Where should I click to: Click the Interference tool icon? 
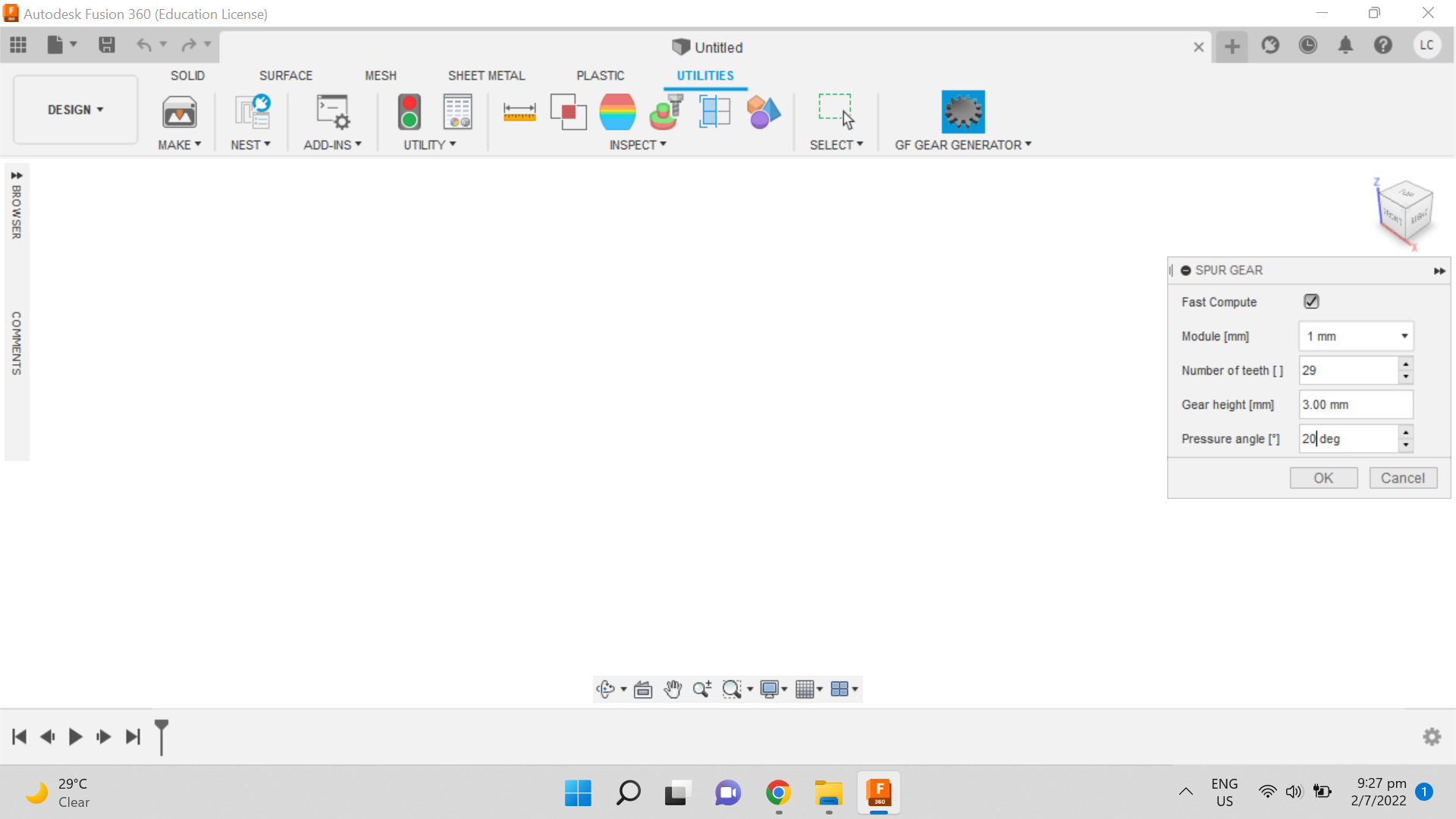568,112
